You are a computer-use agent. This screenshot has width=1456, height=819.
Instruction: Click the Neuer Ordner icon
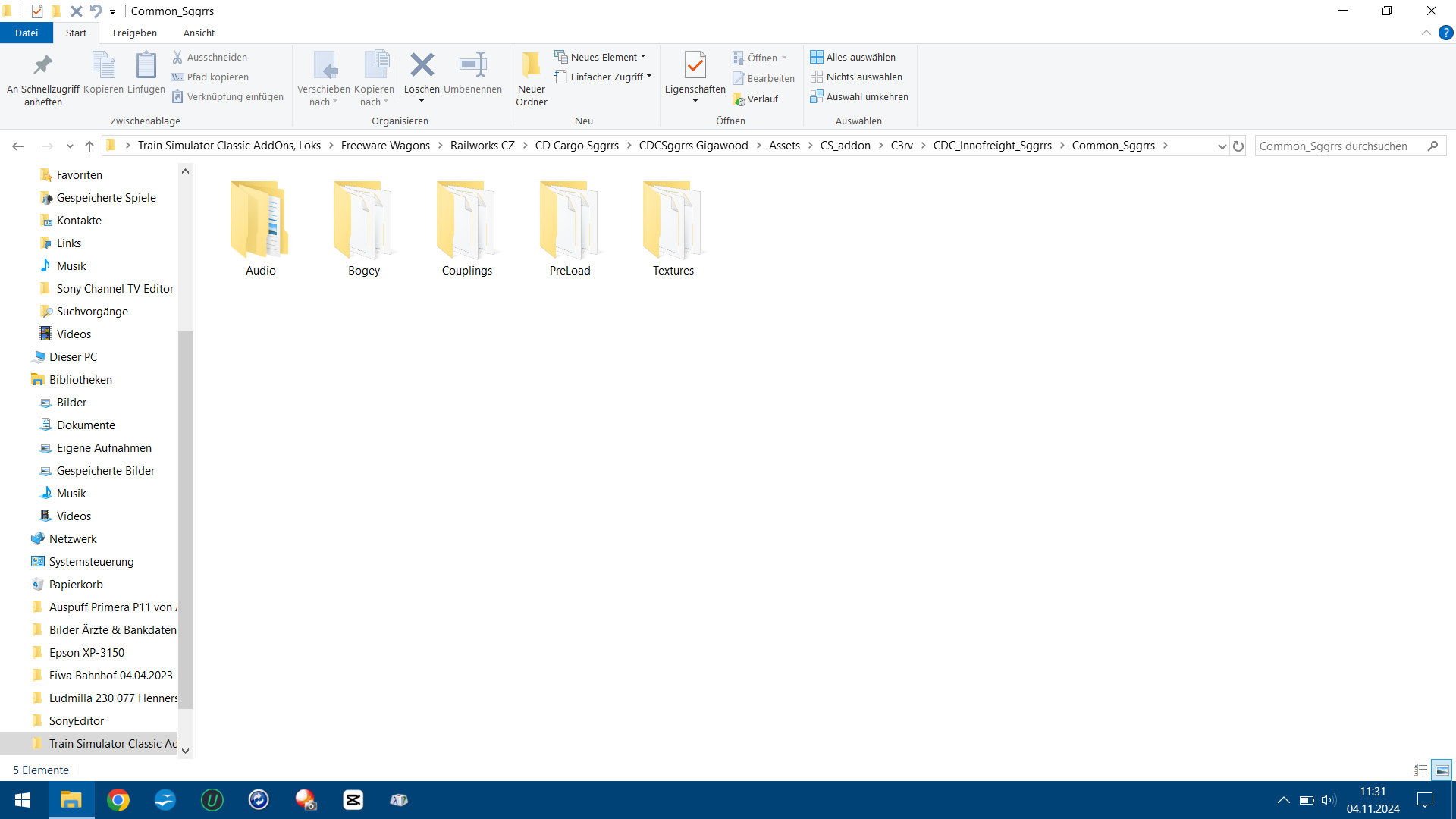coord(531,66)
